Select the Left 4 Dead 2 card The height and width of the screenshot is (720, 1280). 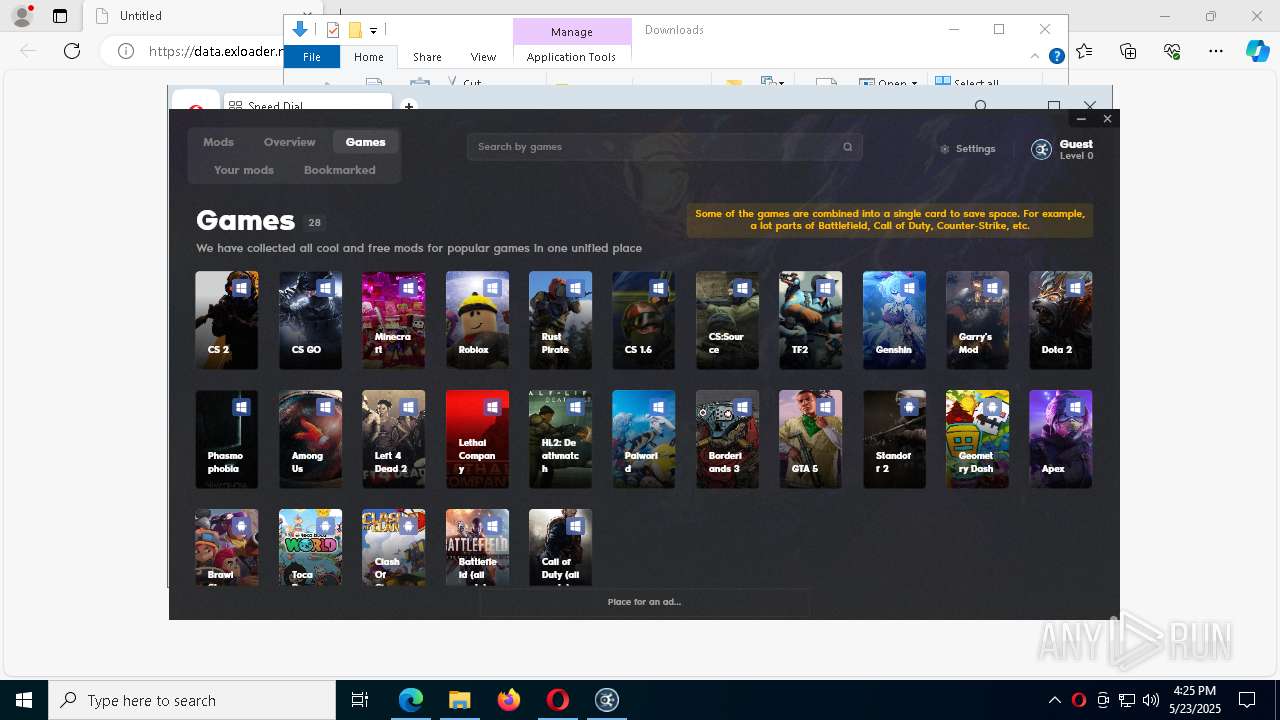393,439
